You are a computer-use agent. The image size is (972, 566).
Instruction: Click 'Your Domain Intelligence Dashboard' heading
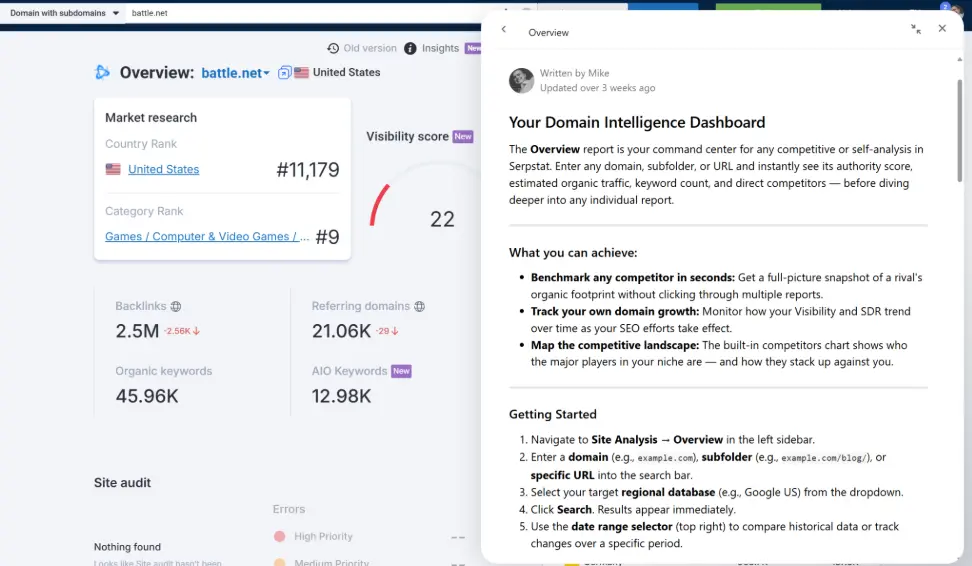click(x=637, y=123)
